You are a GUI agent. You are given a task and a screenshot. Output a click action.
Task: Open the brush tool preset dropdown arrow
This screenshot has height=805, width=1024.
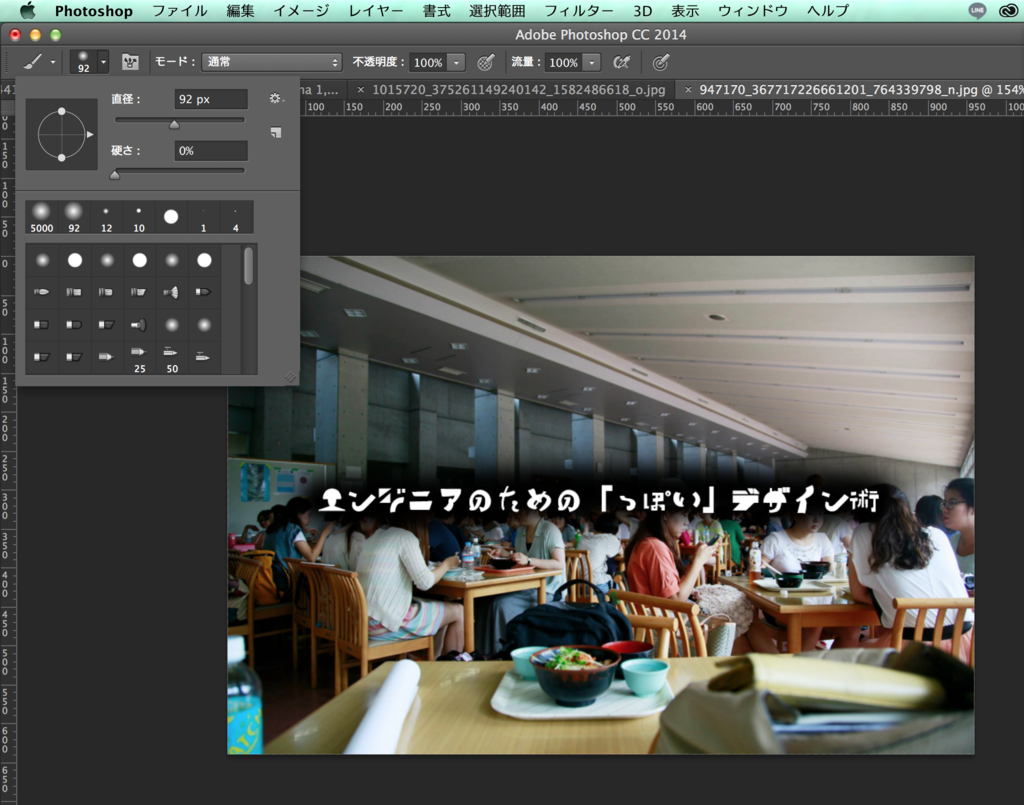53,63
